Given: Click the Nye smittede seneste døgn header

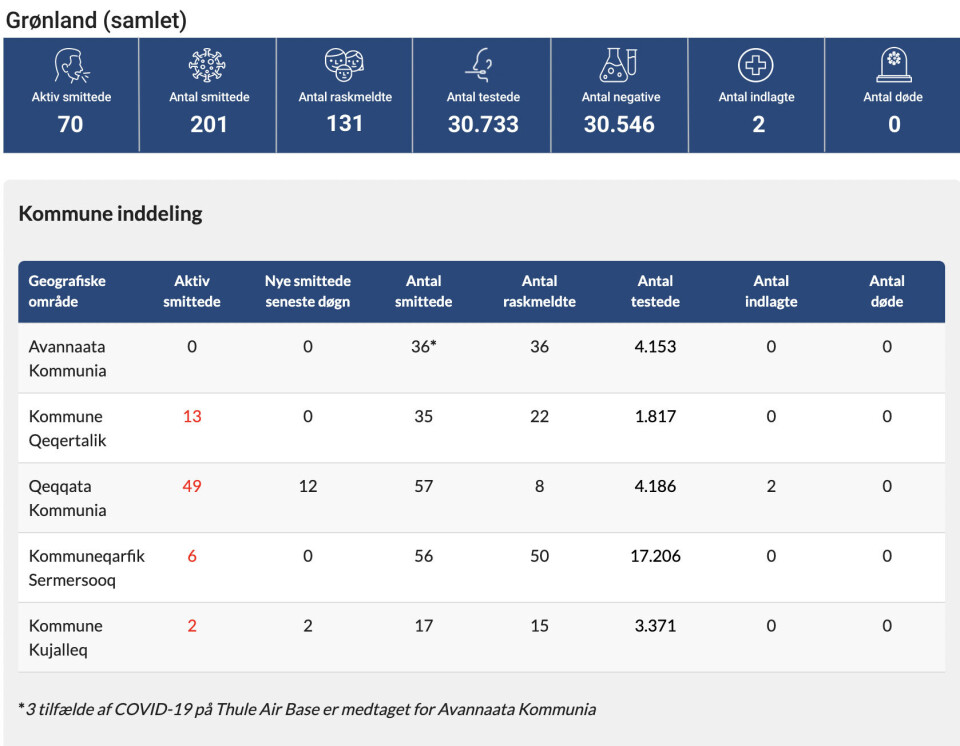Looking at the screenshot, I should [x=307, y=291].
